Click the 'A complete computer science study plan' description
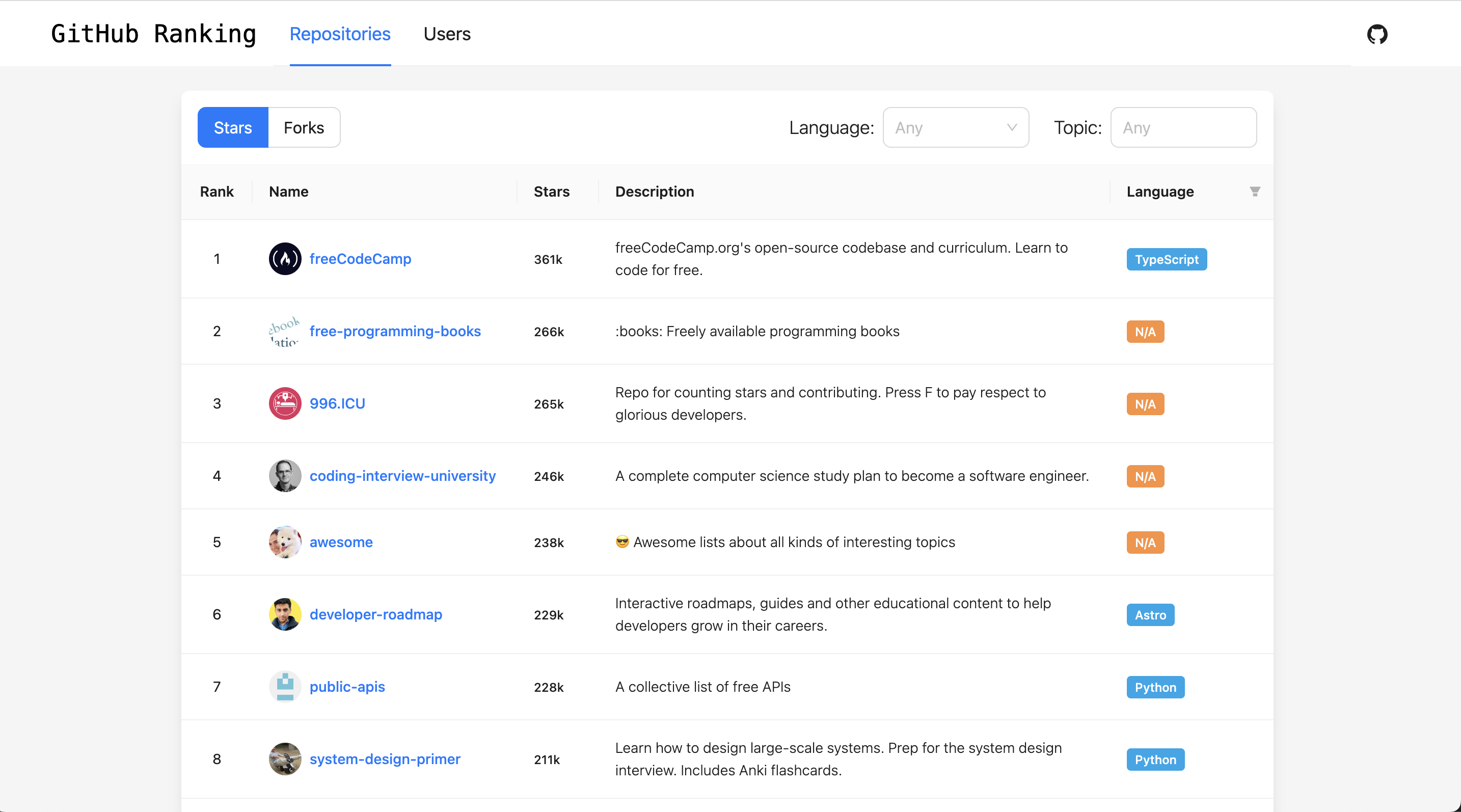Screen dimensions: 1461x812 pyautogui.click(x=852, y=476)
